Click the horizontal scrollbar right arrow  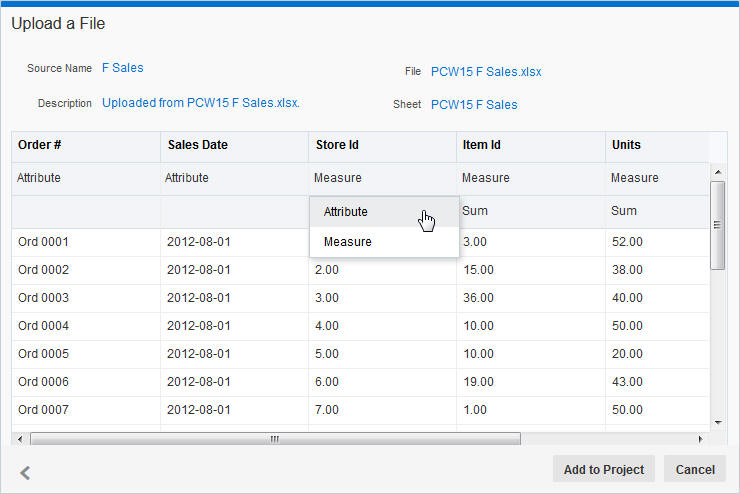(x=700, y=439)
